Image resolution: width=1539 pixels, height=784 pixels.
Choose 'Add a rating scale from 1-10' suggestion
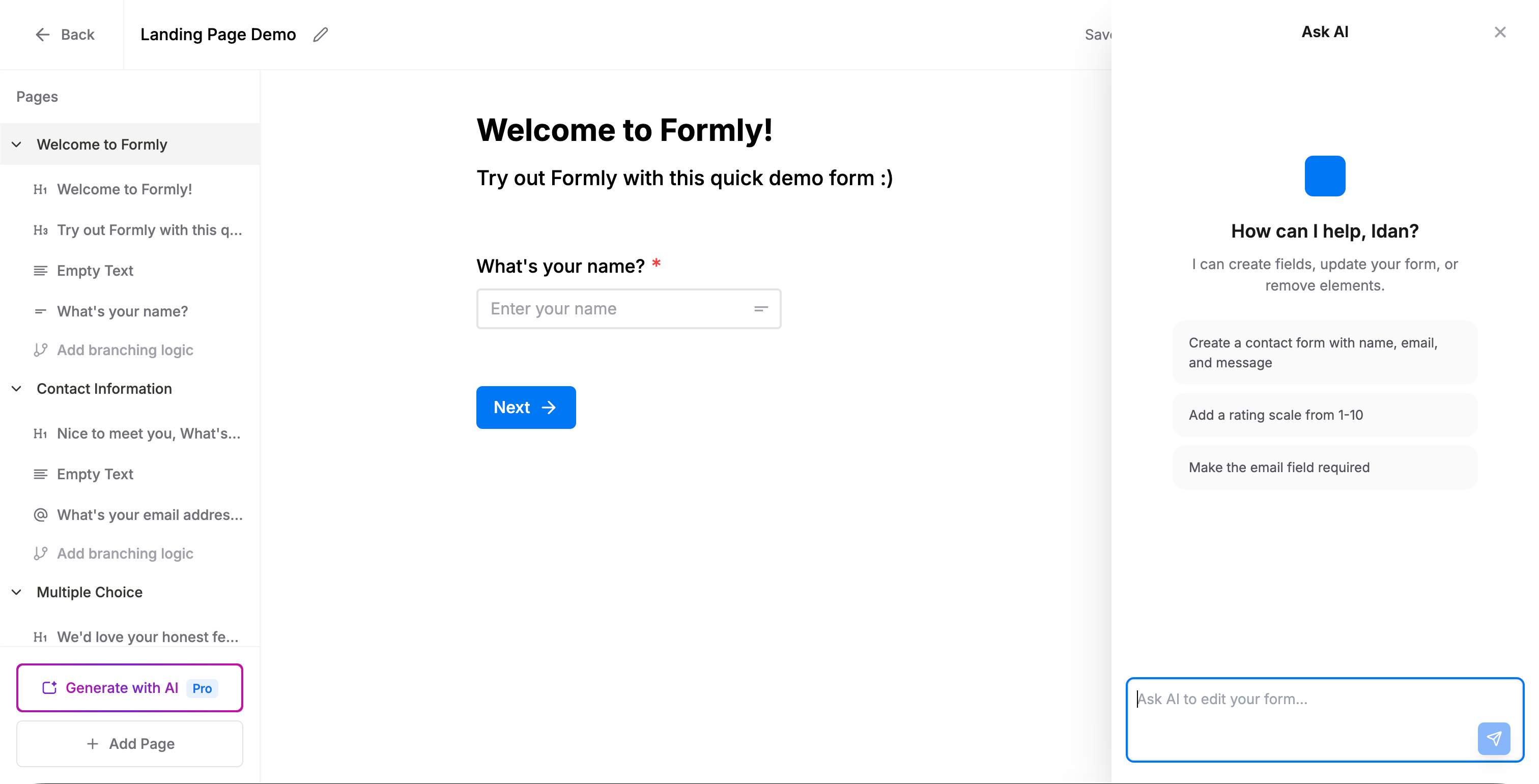(x=1325, y=415)
